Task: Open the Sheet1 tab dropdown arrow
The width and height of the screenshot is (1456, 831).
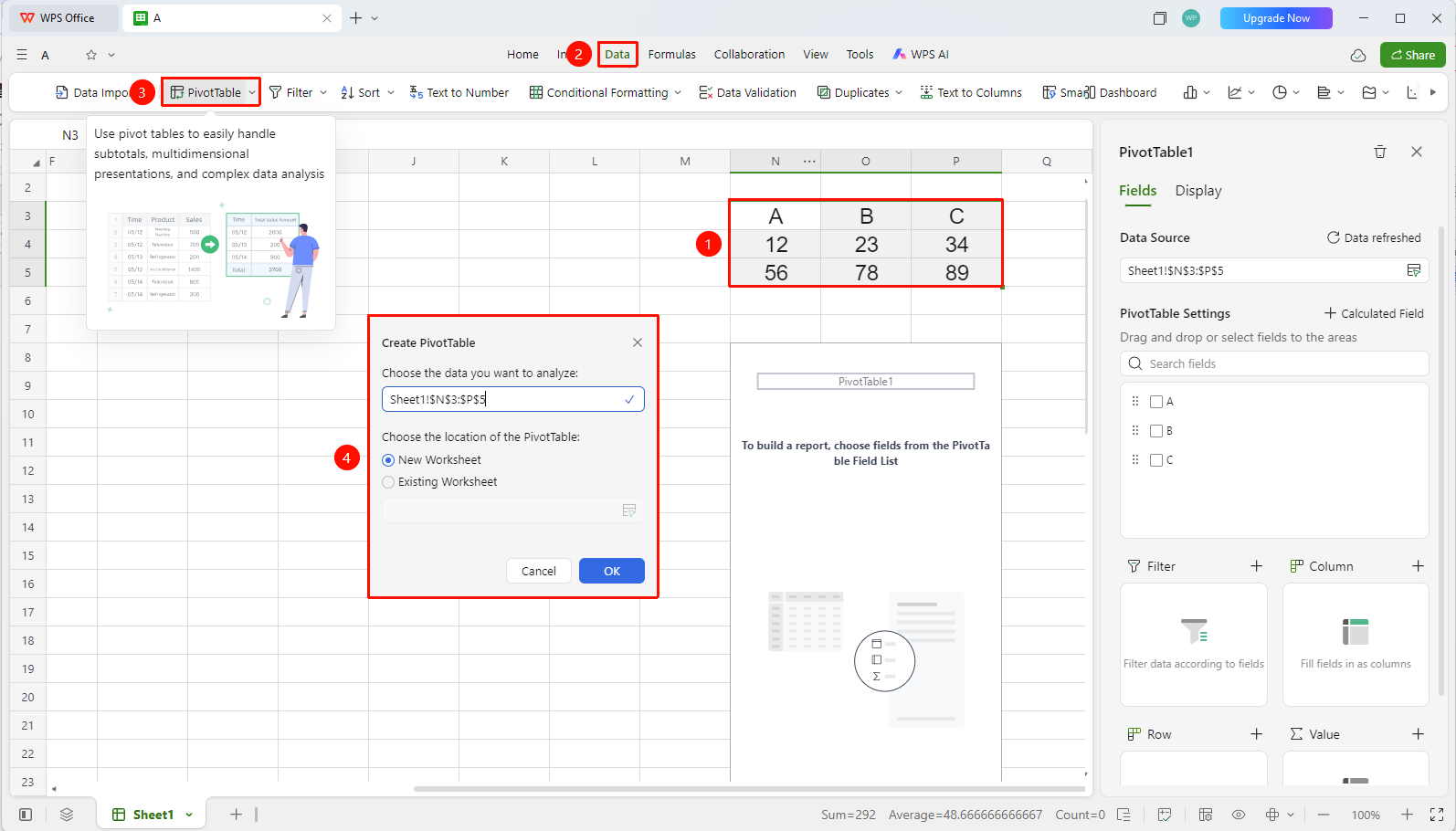Action: pyautogui.click(x=189, y=815)
